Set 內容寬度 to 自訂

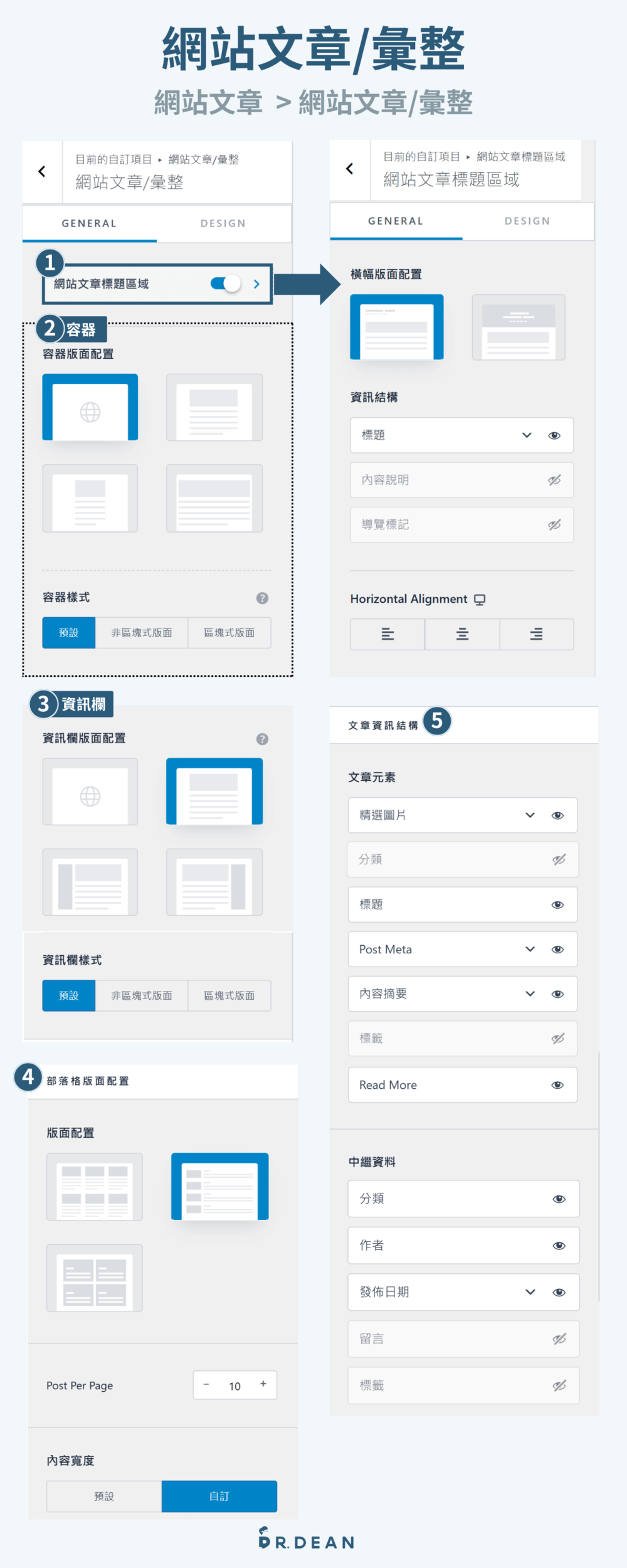219,1496
